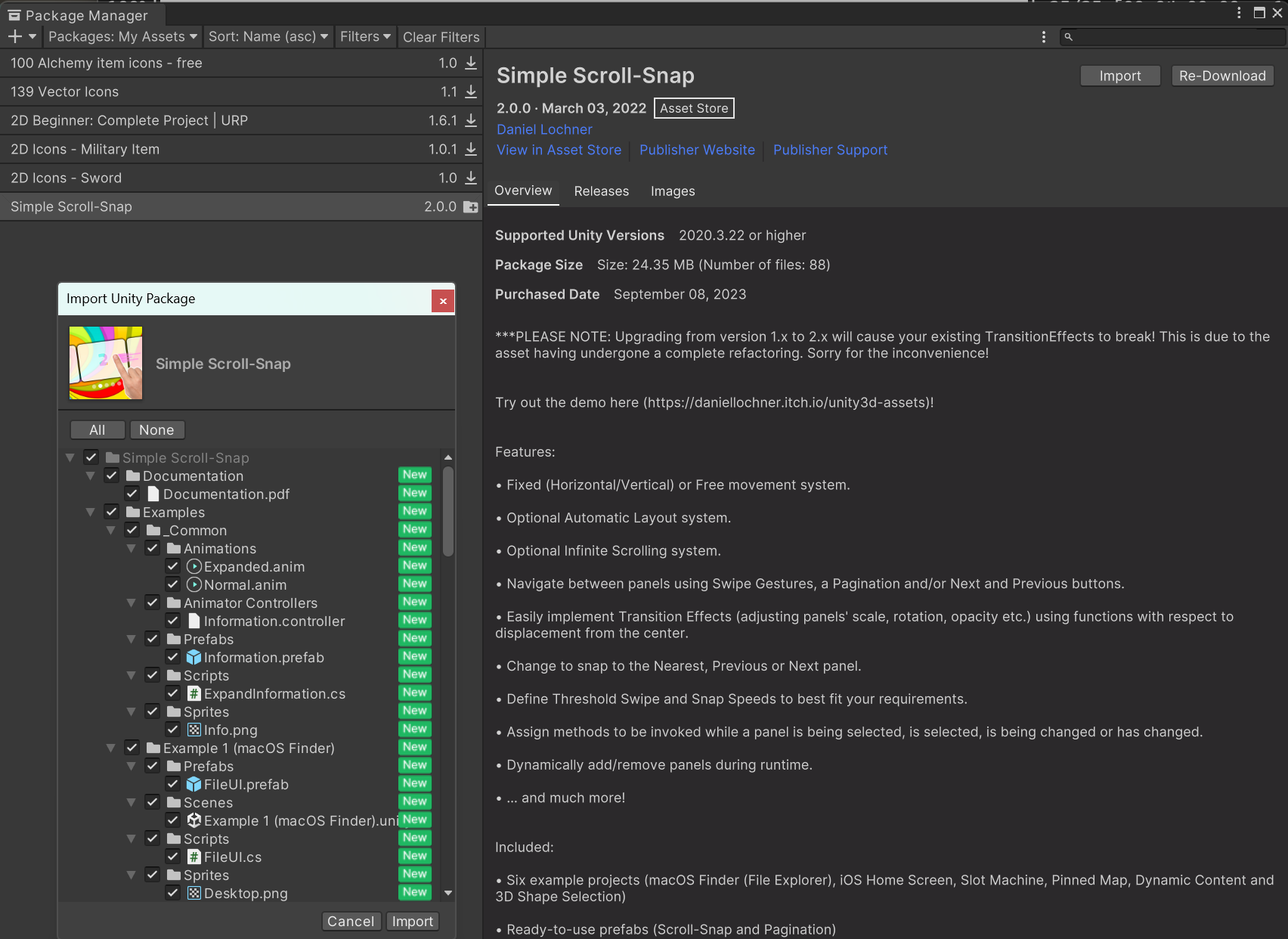Select the Documentation.pdf file icon

[x=153, y=494]
